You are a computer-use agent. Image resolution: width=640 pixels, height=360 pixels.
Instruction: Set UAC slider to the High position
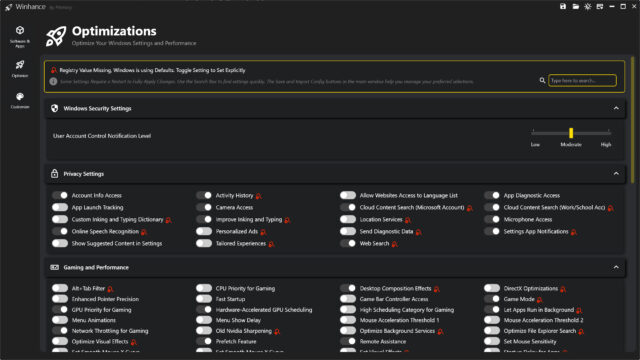tap(609, 133)
